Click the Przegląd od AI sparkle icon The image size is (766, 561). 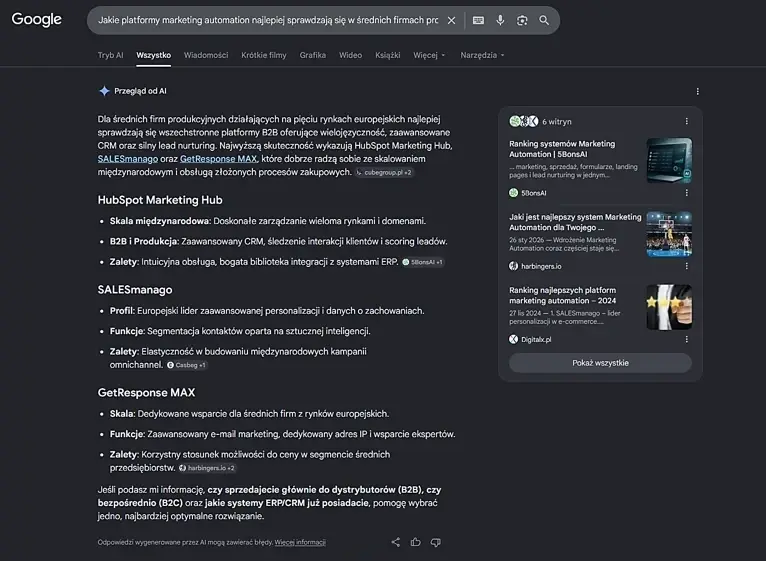tap(104, 91)
